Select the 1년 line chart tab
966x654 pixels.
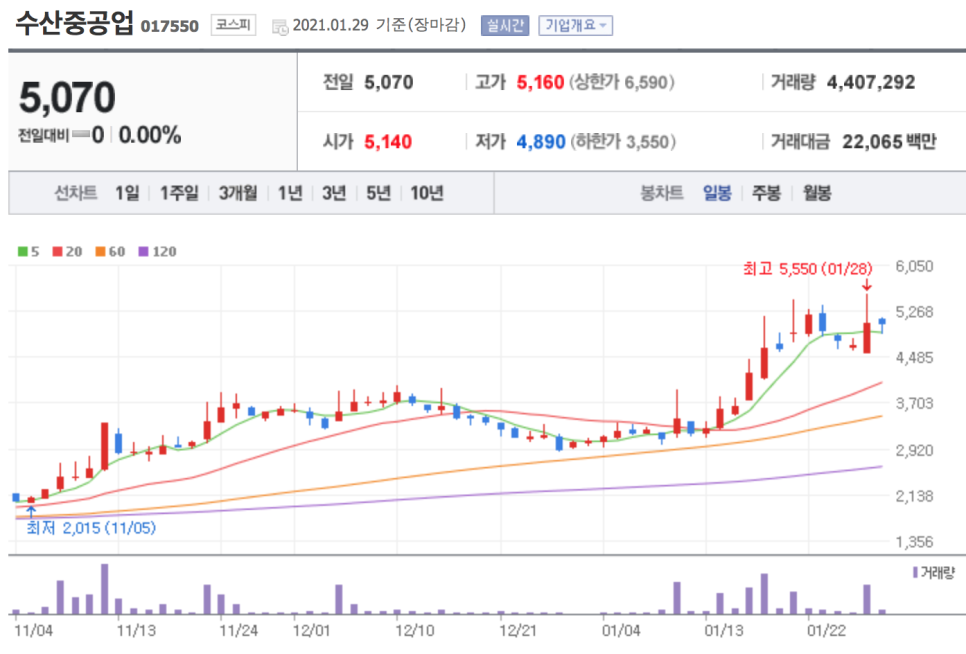pyautogui.click(x=290, y=193)
